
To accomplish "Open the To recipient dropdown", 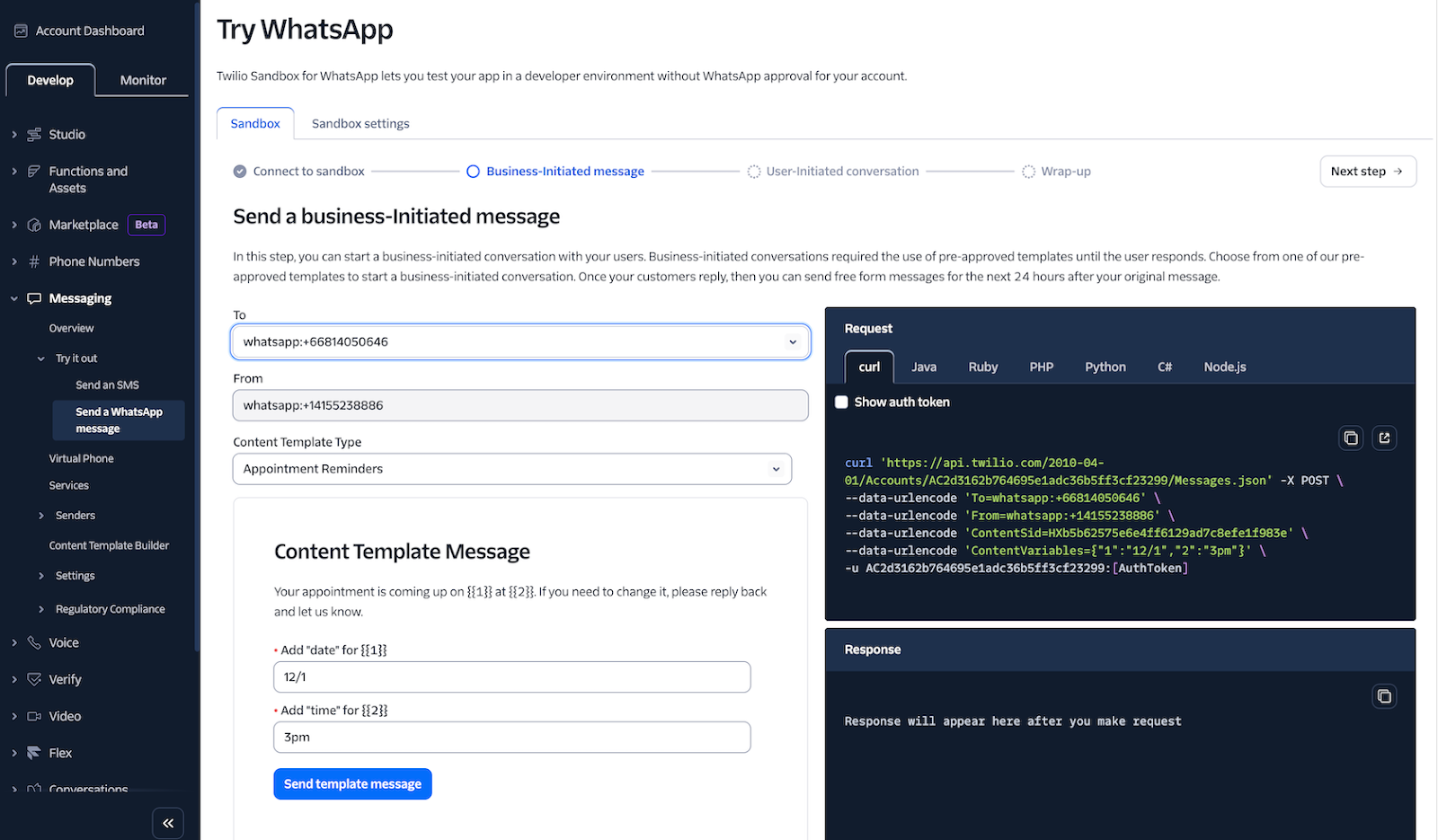I will (793, 341).
